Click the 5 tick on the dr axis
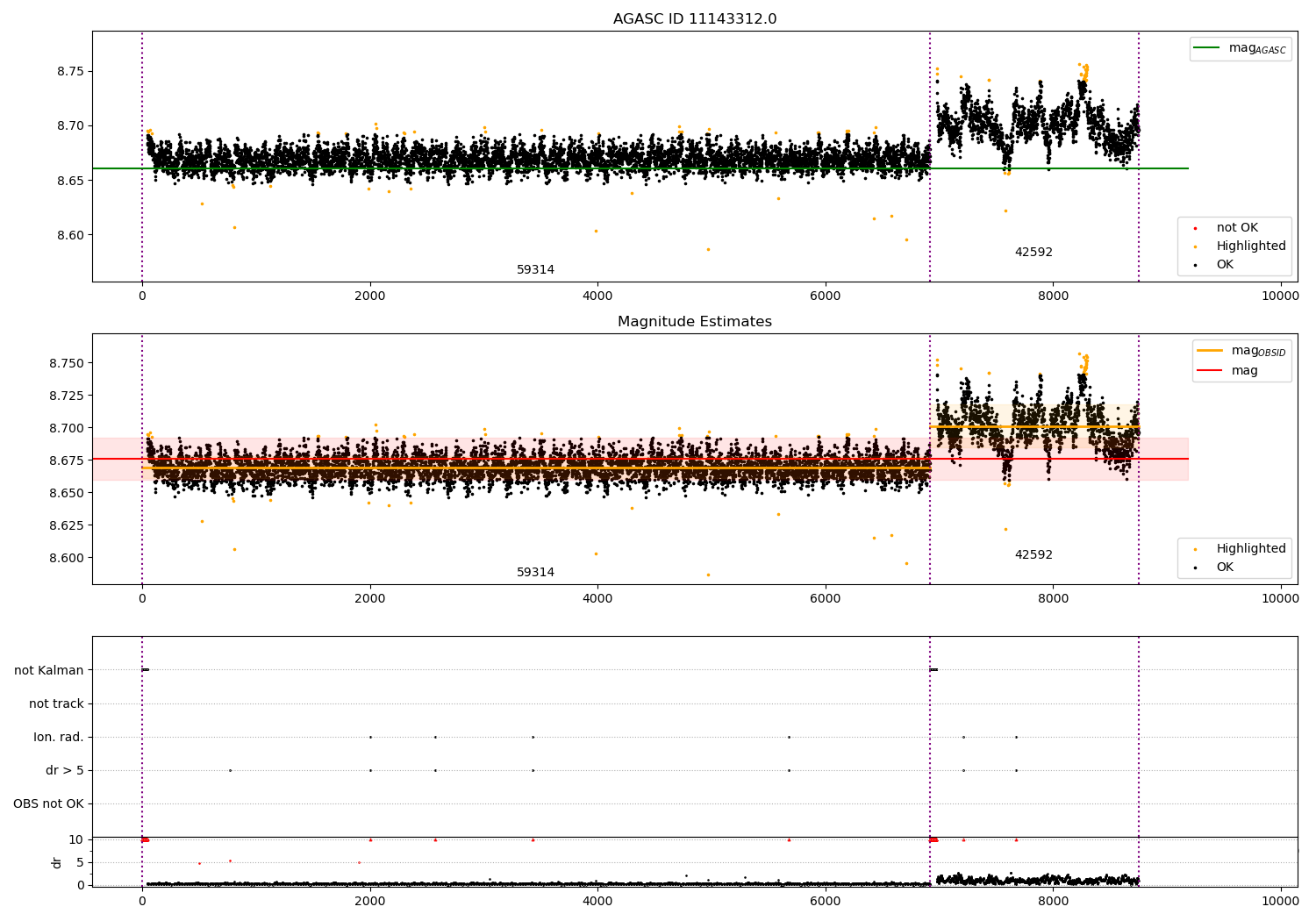This screenshot has height=921, width=1316. (81, 862)
